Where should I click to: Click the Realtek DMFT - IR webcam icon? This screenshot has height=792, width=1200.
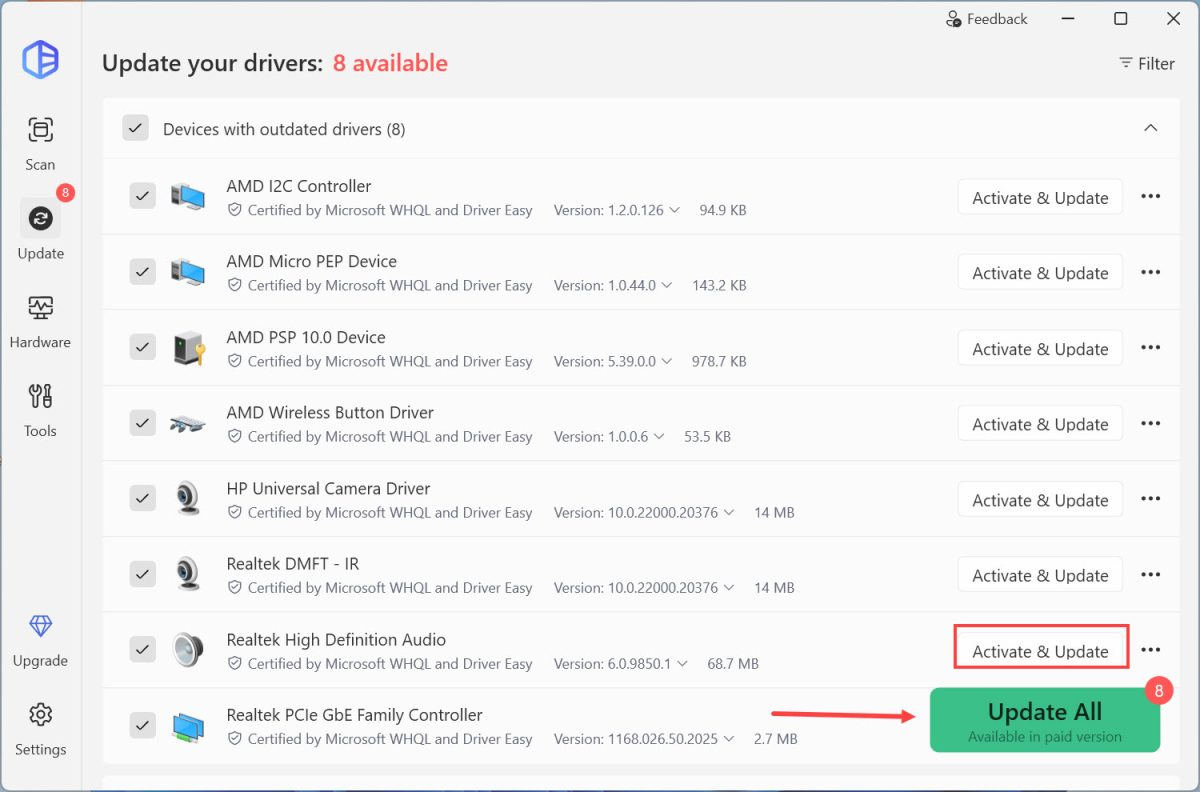(x=187, y=574)
